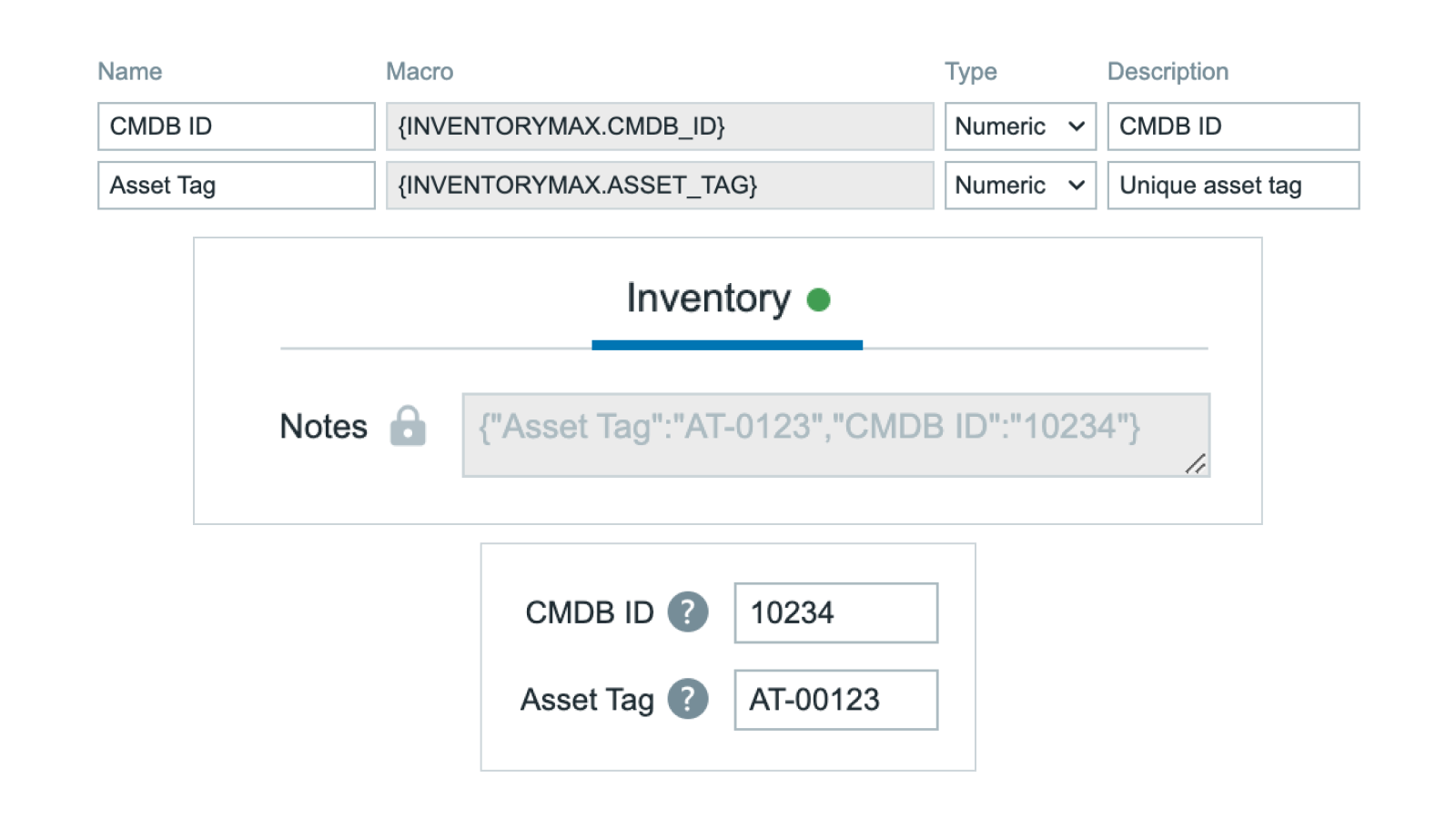
Task: Click the lock icon beside Notes
Action: (408, 426)
